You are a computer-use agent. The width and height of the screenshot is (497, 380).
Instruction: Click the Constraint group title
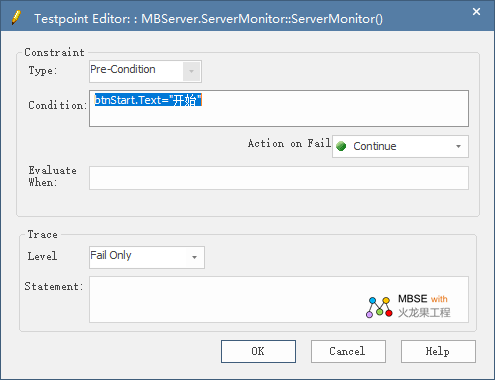[x=54, y=52]
